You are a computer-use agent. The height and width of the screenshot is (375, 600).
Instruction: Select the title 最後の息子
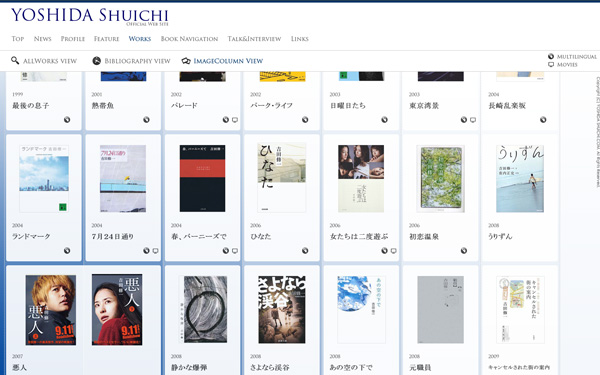tap(31, 106)
